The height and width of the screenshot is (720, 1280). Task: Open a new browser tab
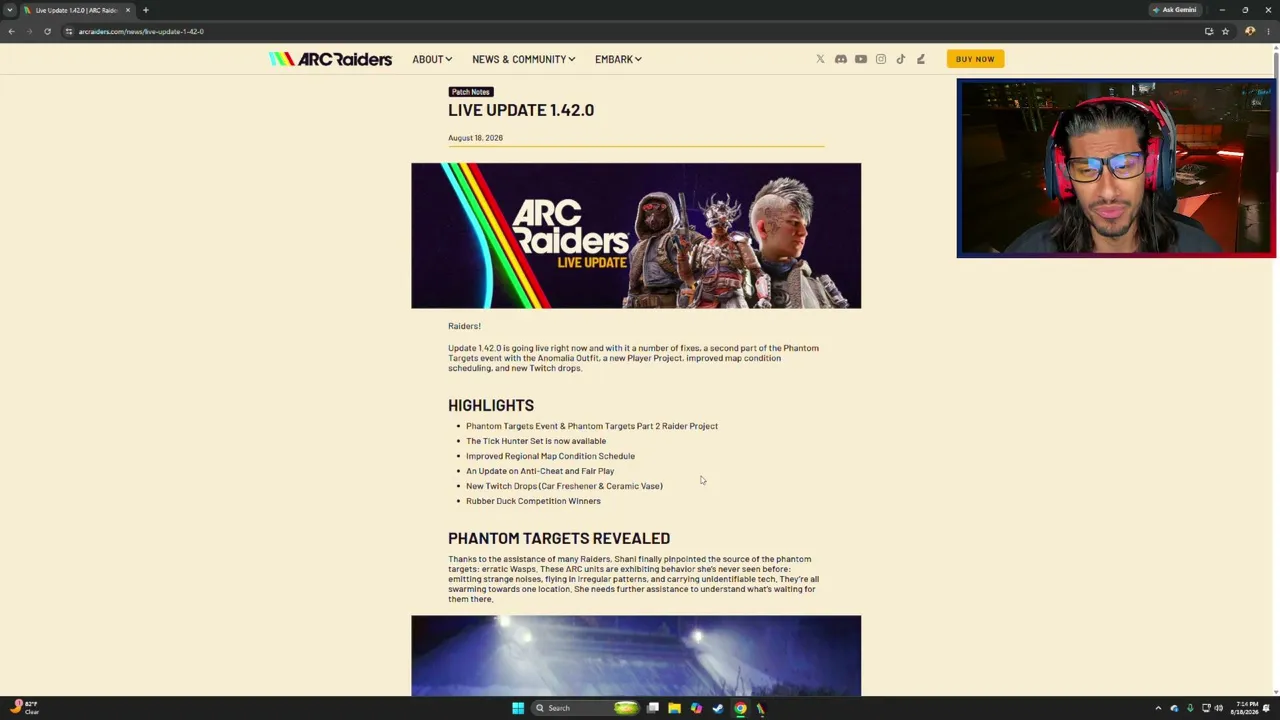(145, 10)
